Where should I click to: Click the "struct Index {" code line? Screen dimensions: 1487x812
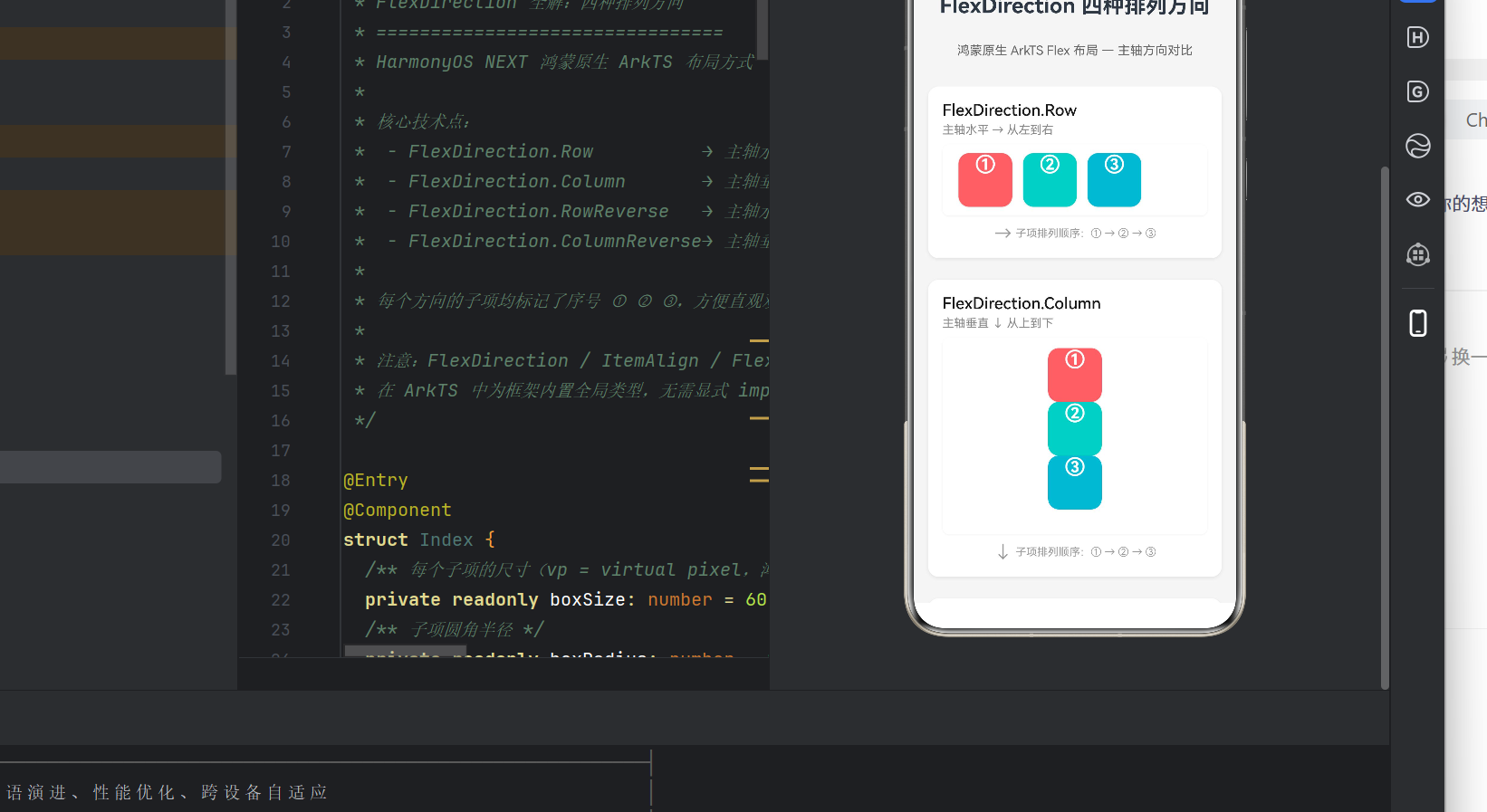pos(418,540)
